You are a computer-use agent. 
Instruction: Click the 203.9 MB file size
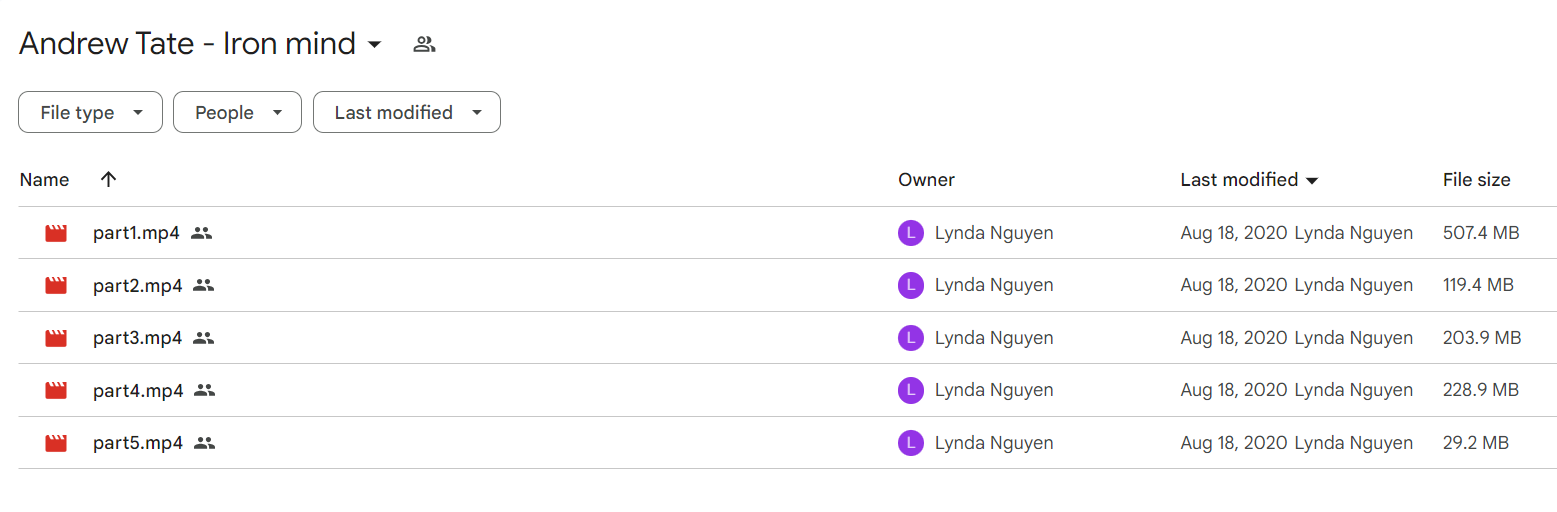click(1482, 338)
